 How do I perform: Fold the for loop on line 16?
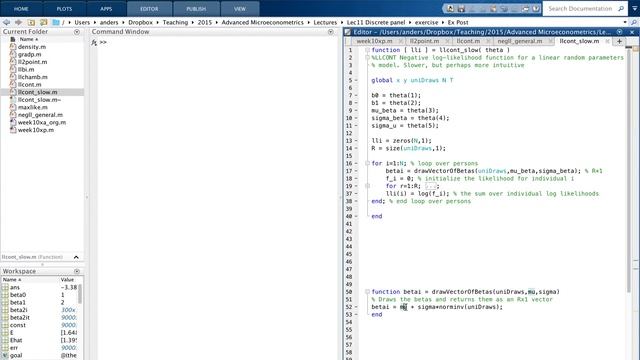pyautogui.click(x=367, y=163)
